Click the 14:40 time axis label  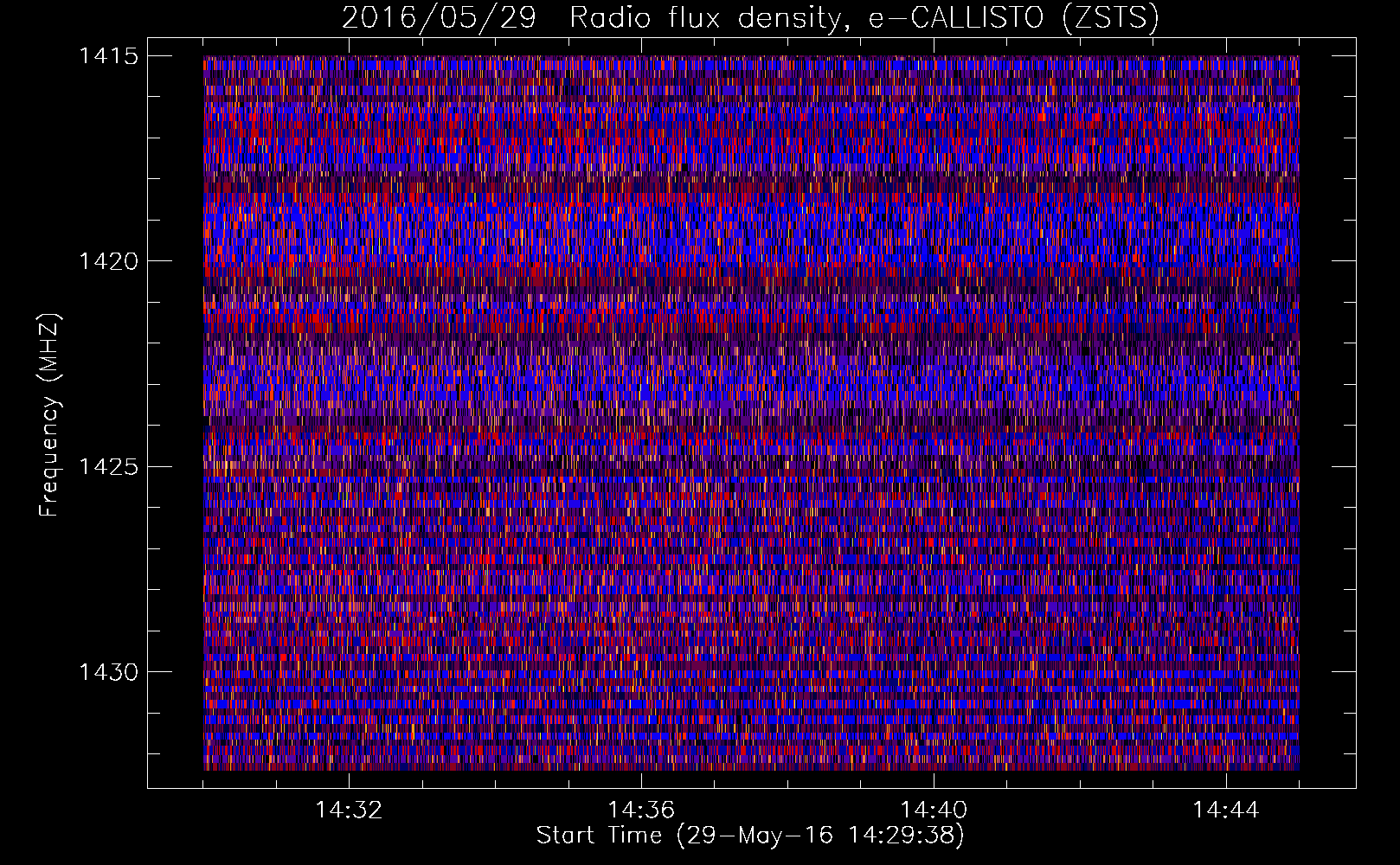pos(934,810)
